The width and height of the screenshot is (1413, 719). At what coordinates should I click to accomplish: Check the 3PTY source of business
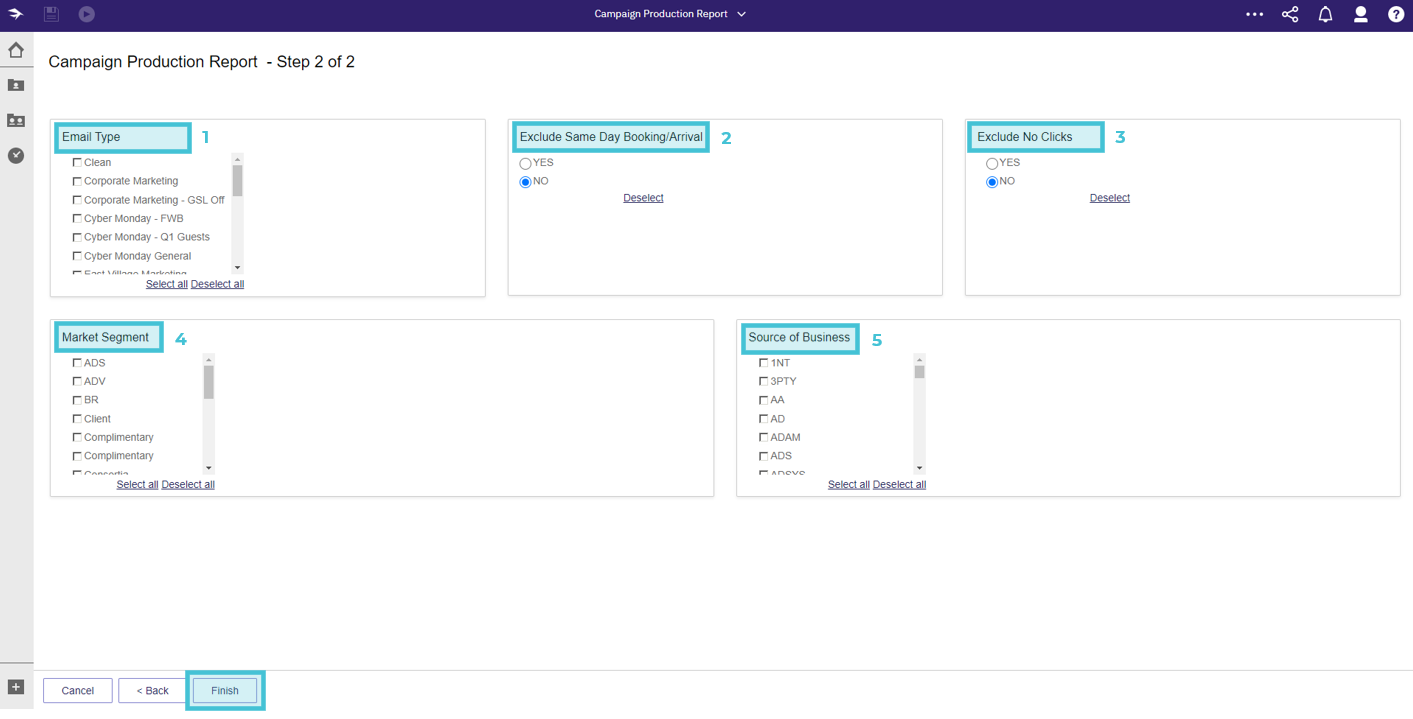[x=763, y=381]
